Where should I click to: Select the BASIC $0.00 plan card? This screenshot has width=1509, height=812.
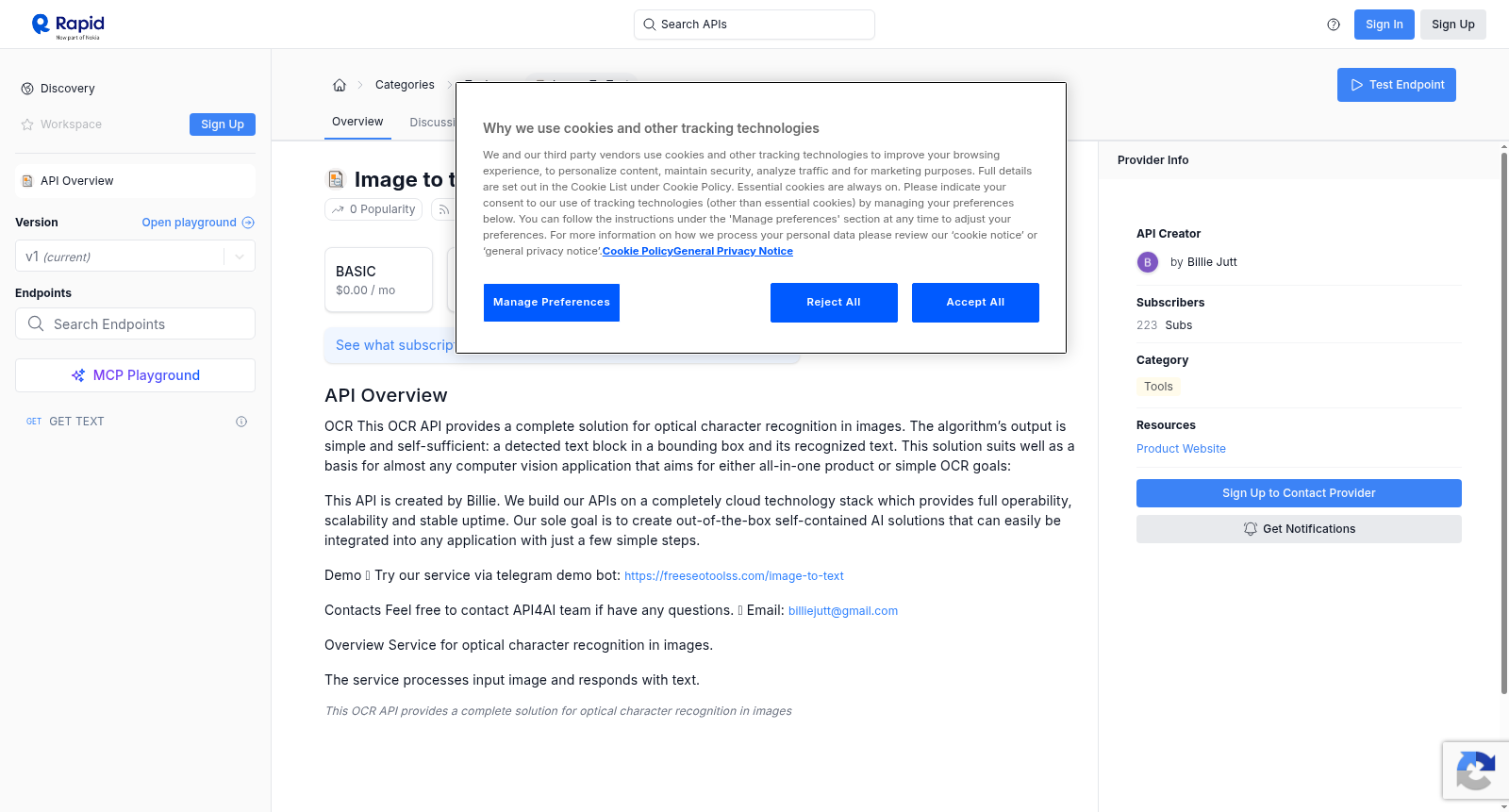[x=378, y=280]
